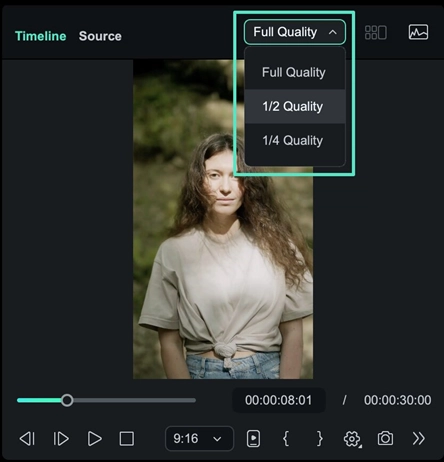Step forward one frame
Screen dimensions: 444x462
coord(61,439)
